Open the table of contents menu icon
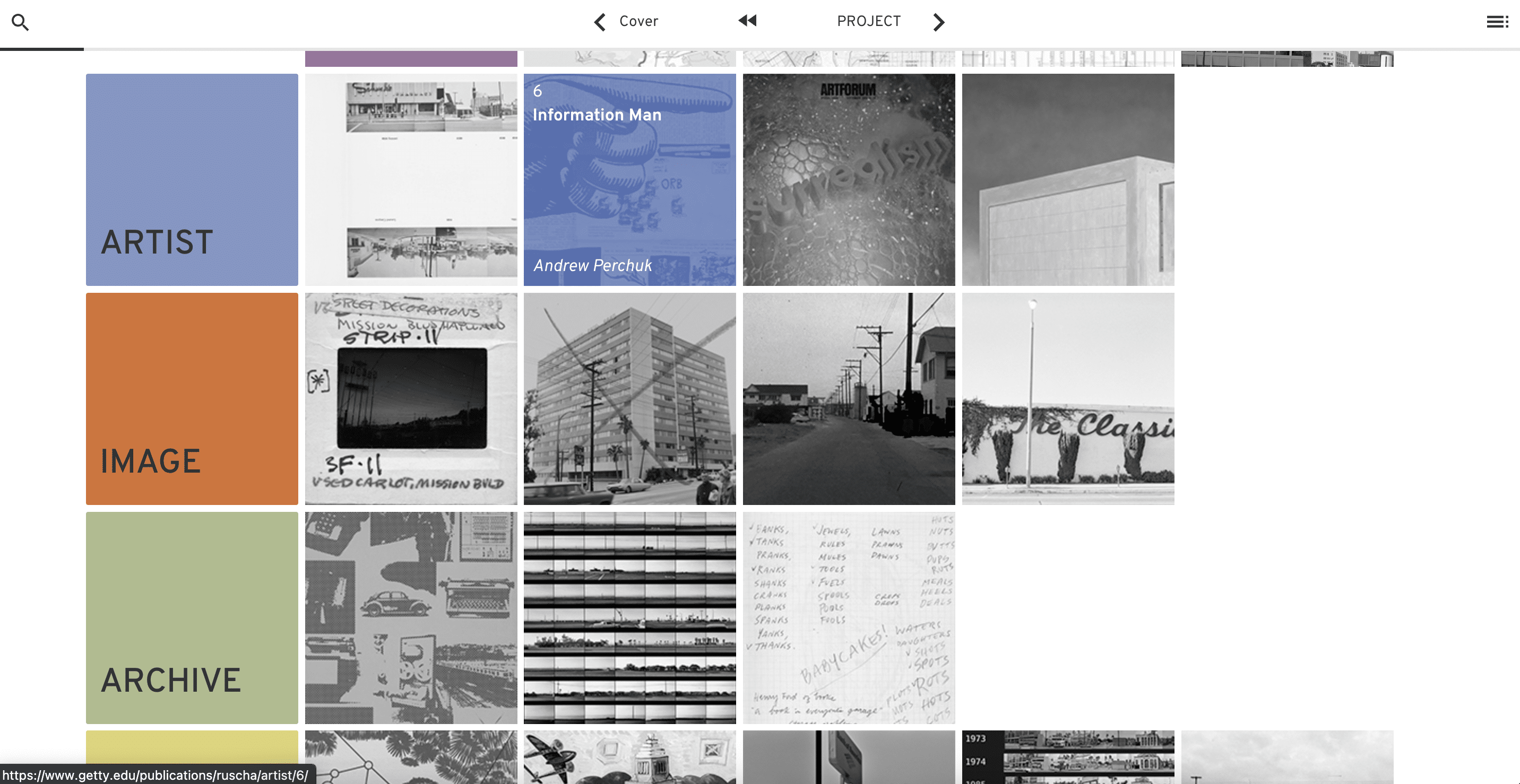This screenshot has width=1520, height=784. click(x=1497, y=22)
